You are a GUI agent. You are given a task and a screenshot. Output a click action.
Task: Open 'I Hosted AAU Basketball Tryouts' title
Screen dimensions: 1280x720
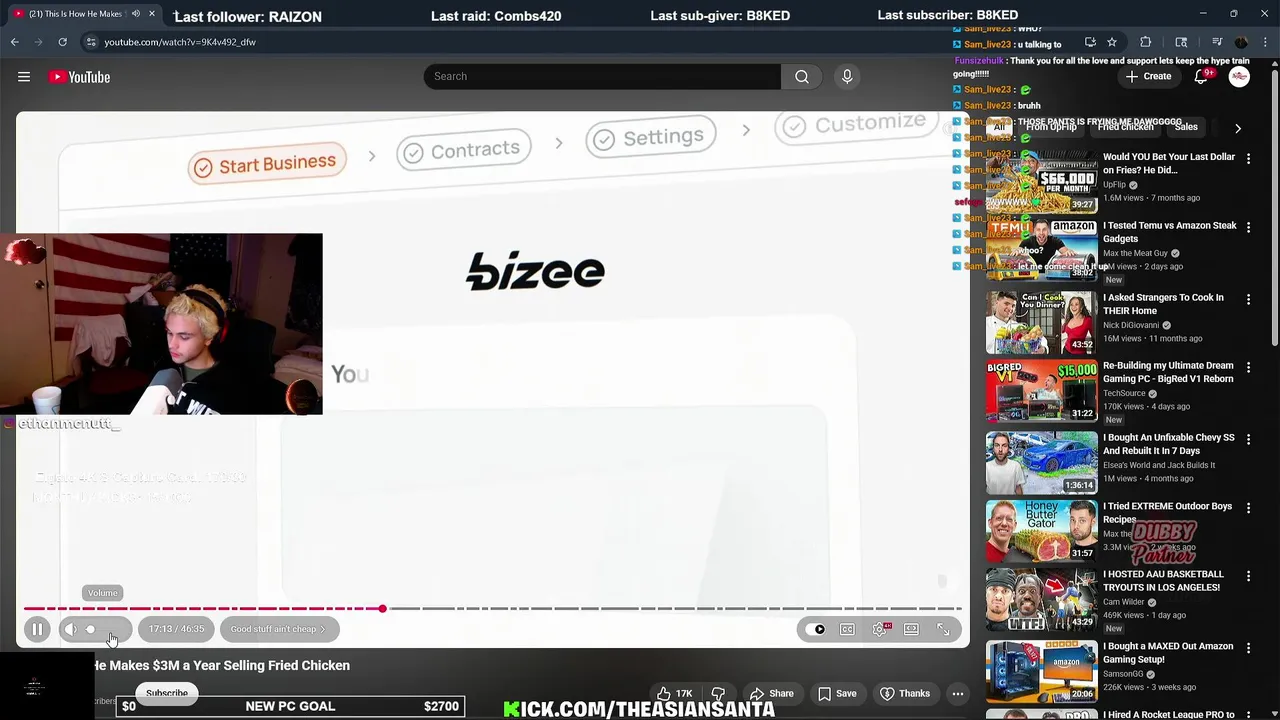pyautogui.click(x=1163, y=581)
